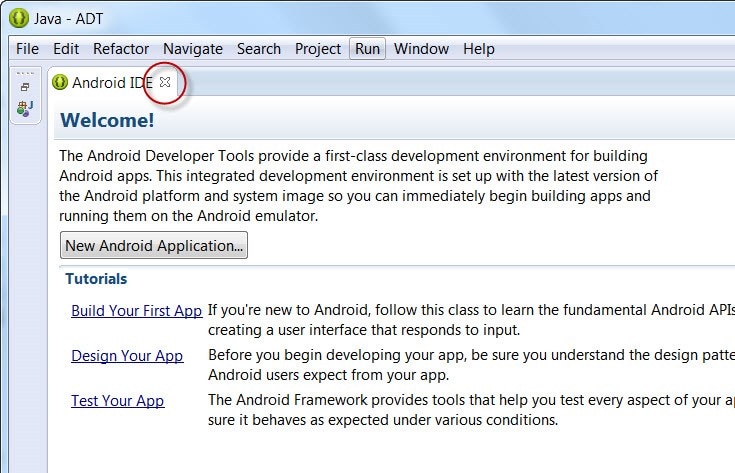
Task: Open the Help menu
Action: (x=479, y=49)
